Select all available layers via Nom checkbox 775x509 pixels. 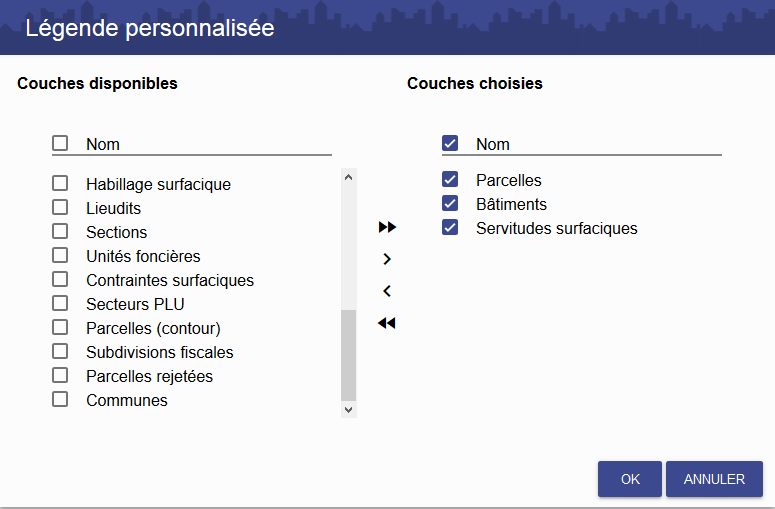pyautogui.click(x=60, y=143)
